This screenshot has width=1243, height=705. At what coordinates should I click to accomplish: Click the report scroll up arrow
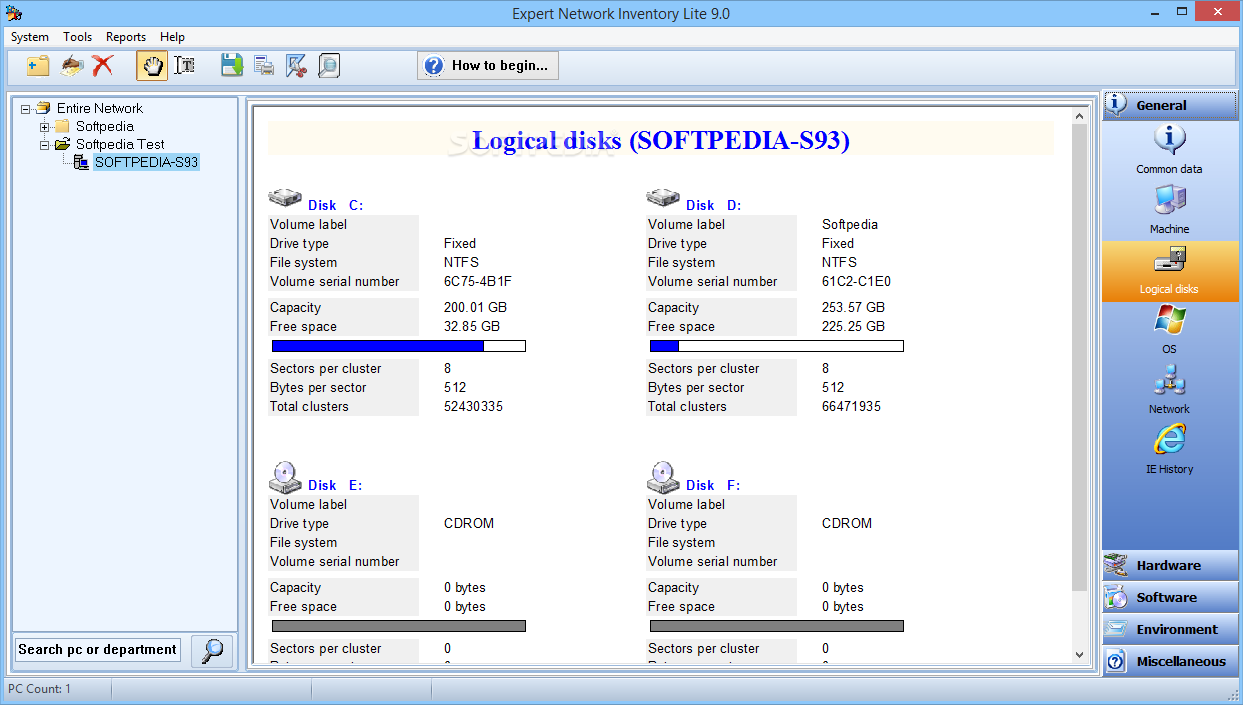click(1080, 116)
